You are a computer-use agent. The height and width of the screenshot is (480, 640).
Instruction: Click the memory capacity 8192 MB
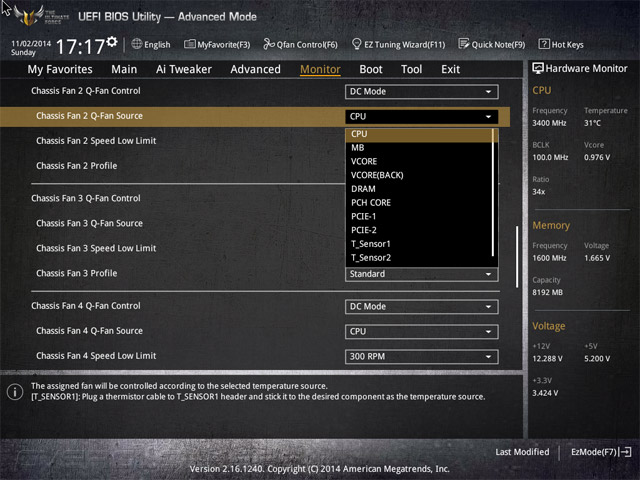pos(547,293)
